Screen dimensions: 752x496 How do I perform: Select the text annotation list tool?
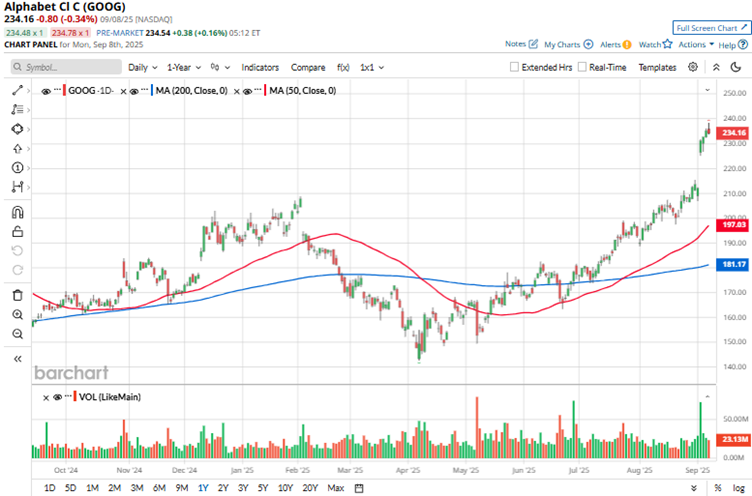coord(17,110)
